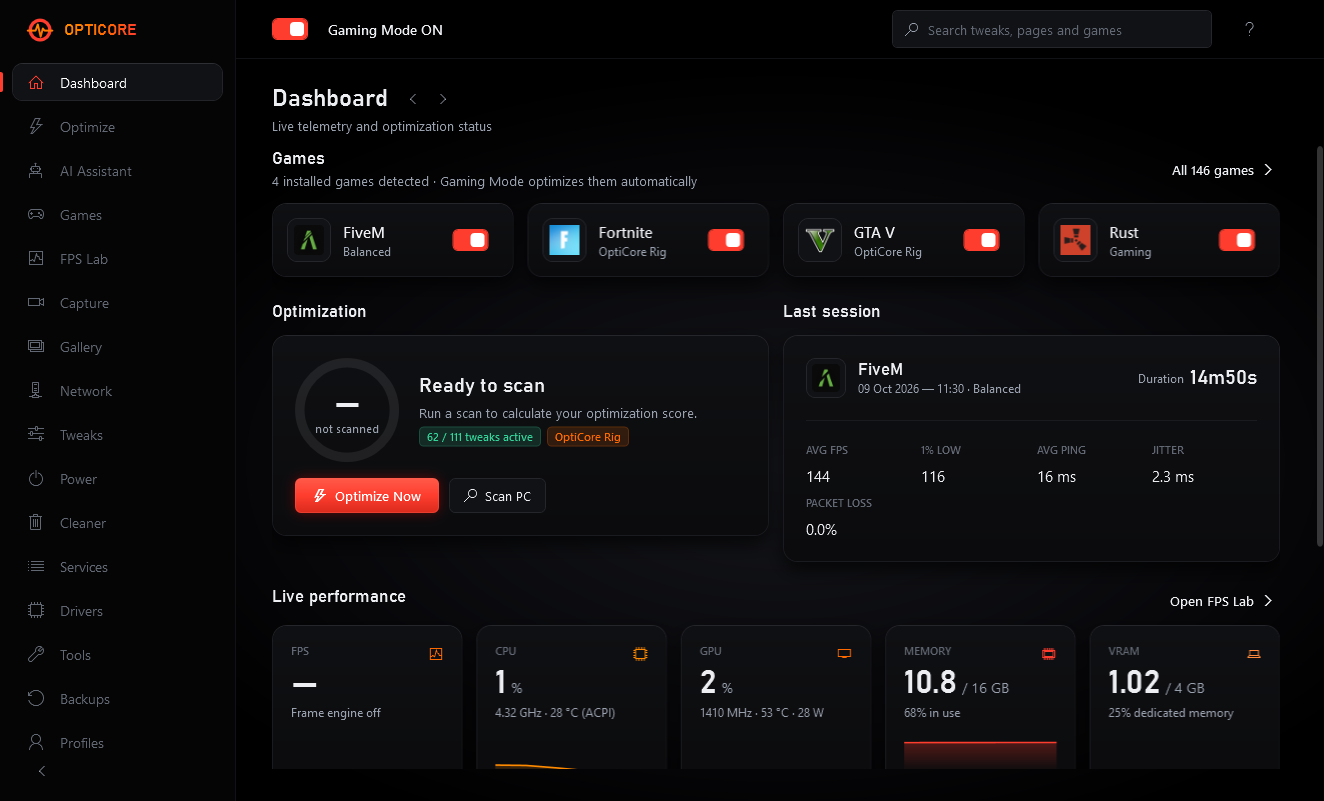Image resolution: width=1324 pixels, height=801 pixels.
Task: Open the All 146 games link
Action: pos(1222,170)
